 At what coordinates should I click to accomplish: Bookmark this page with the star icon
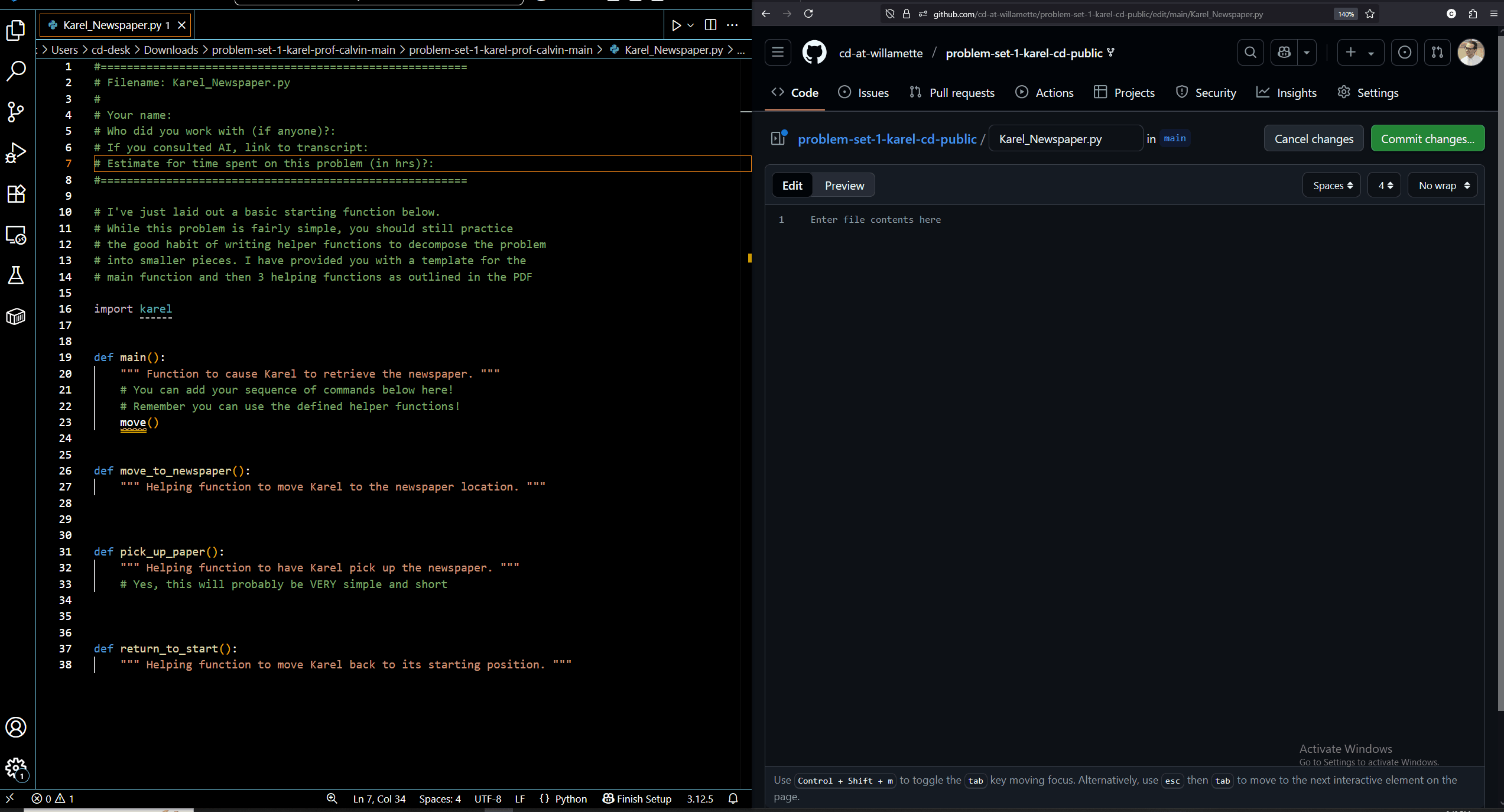point(1370,14)
